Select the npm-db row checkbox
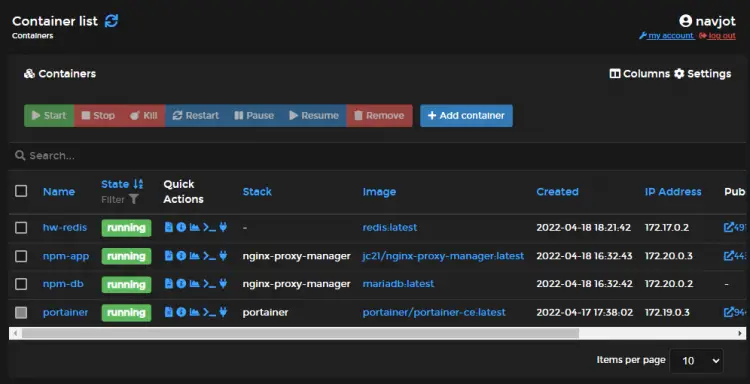The image size is (750, 384). [x=21, y=284]
